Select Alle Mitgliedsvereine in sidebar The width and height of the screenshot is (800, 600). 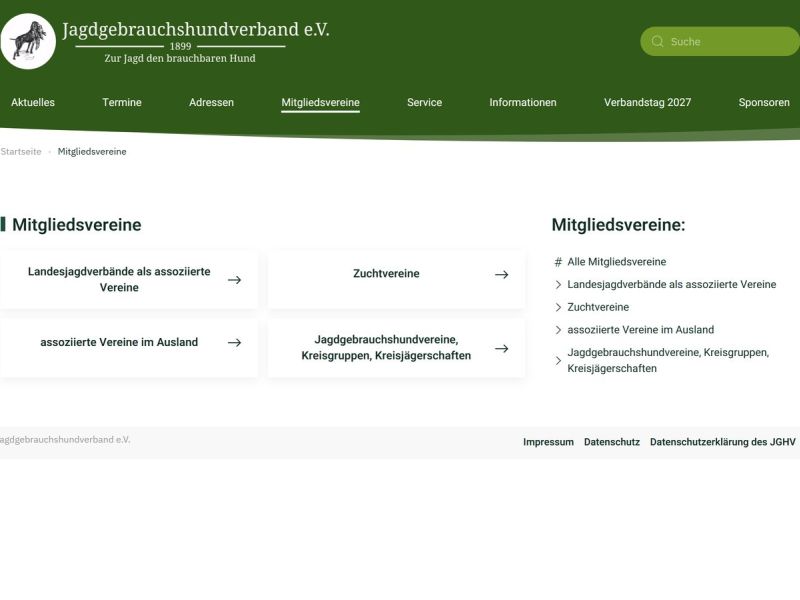617,262
